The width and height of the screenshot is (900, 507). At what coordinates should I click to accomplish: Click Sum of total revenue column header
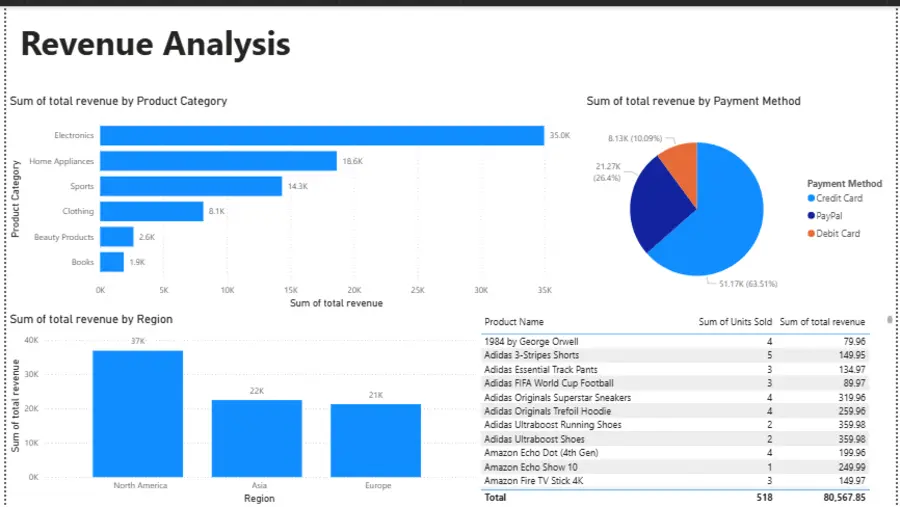[x=822, y=322]
